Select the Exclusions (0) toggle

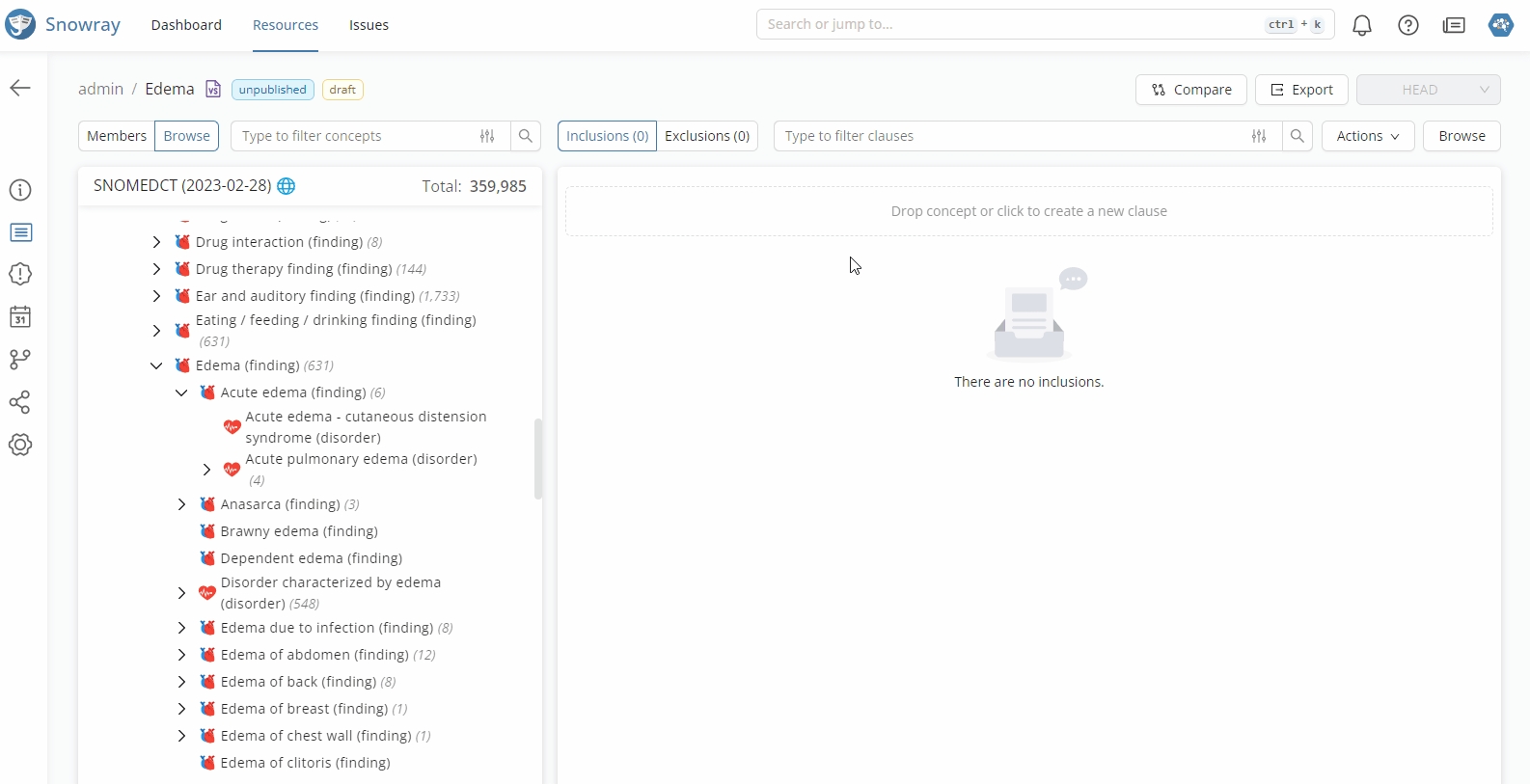pos(706,136)
